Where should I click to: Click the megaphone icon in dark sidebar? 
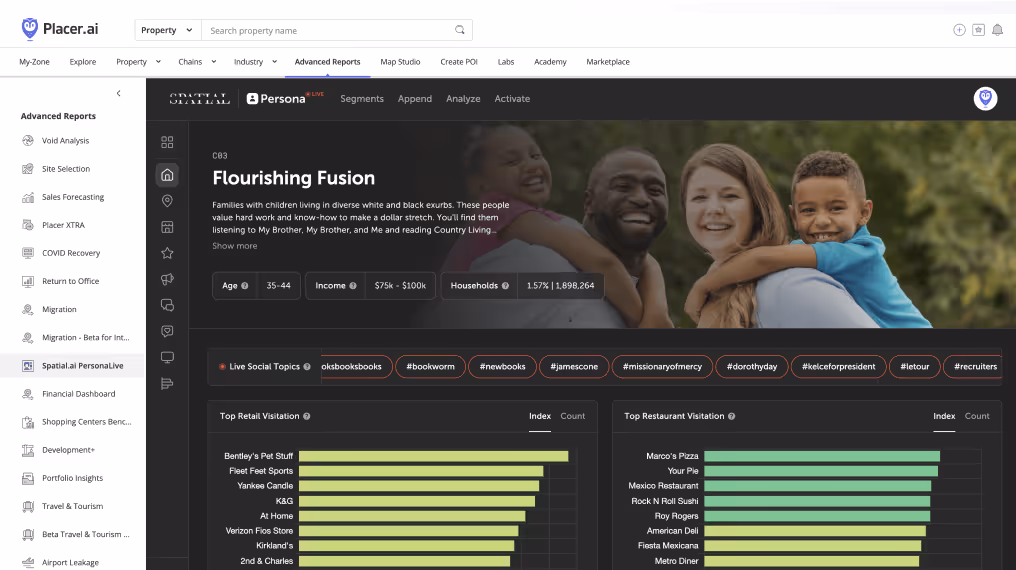pyautogui.click(x=167, y=279)
